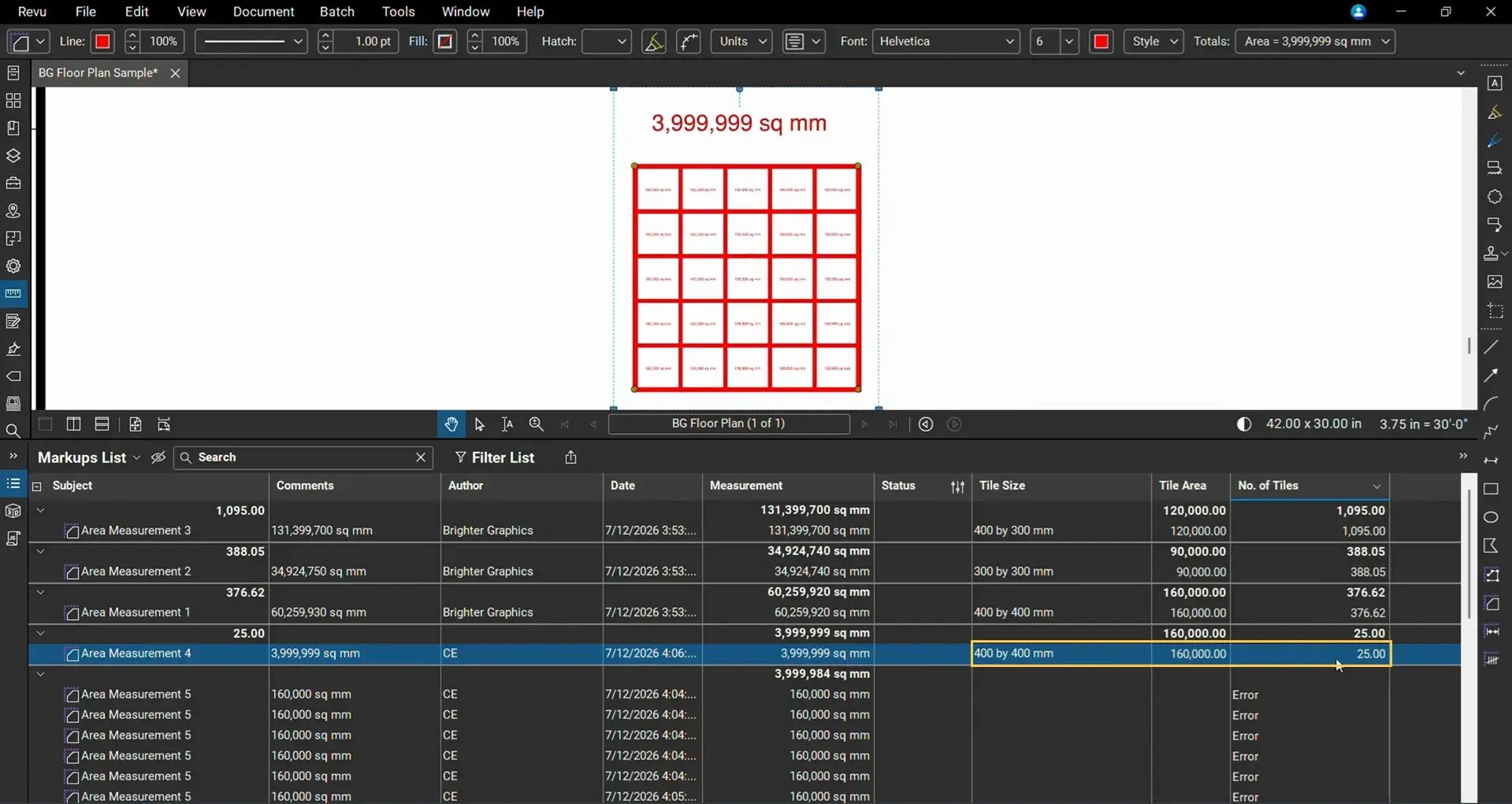Open the Thumbnails panel in left sidebar
The height and width of the screenshot is (804, 1512).
coord(13,101)
